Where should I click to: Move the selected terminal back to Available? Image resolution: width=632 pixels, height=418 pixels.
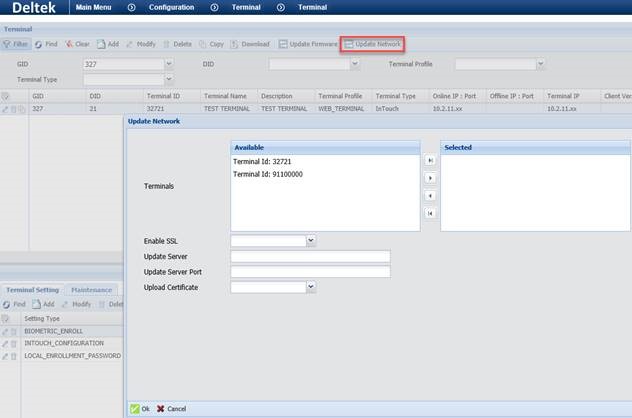coord(430,195)
